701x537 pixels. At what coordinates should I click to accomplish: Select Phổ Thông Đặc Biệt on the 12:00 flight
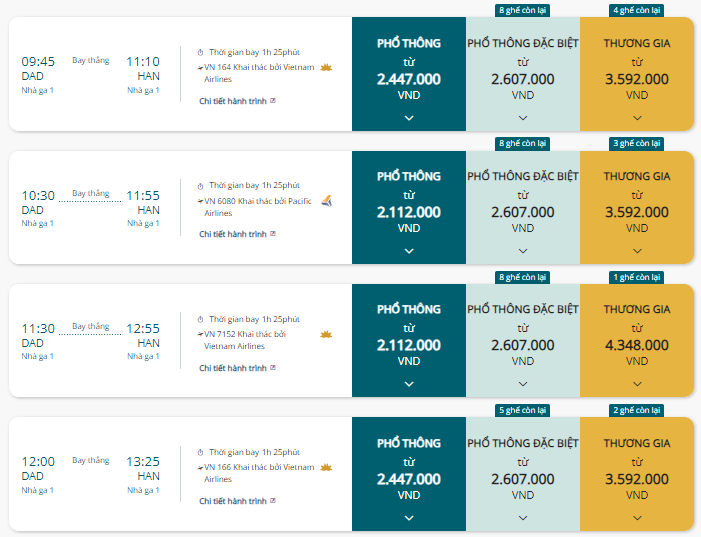point(522,470)
